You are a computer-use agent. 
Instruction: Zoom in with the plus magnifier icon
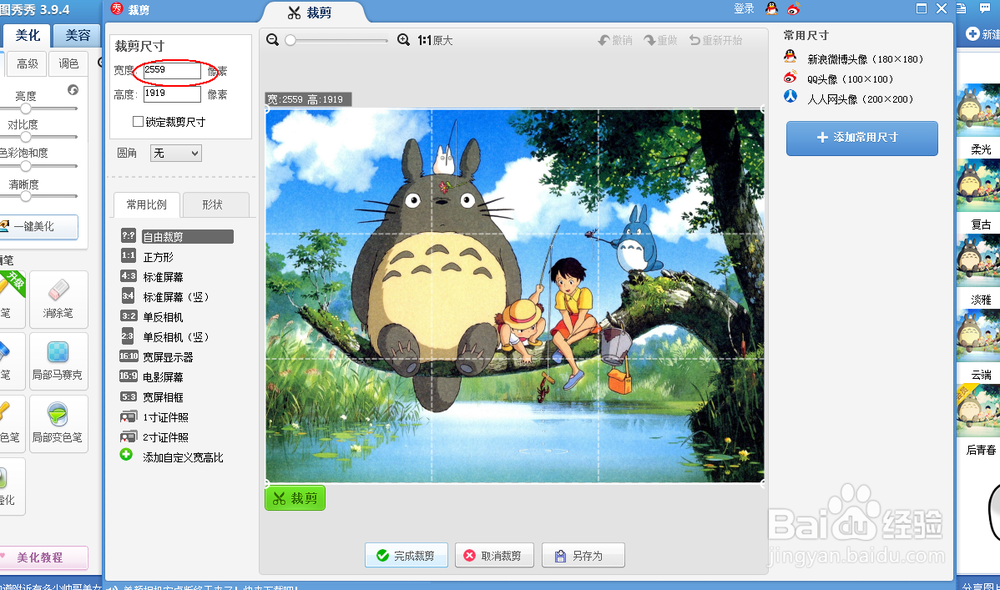coord(403,40)
